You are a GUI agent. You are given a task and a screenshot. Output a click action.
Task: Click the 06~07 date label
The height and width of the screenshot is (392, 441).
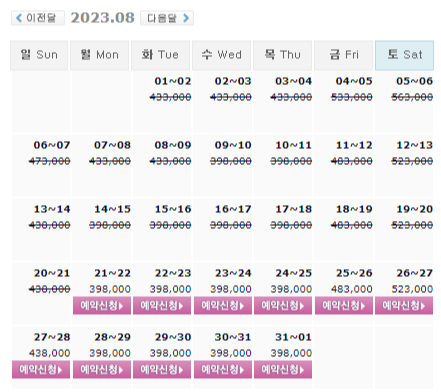[x=52, y=145]
